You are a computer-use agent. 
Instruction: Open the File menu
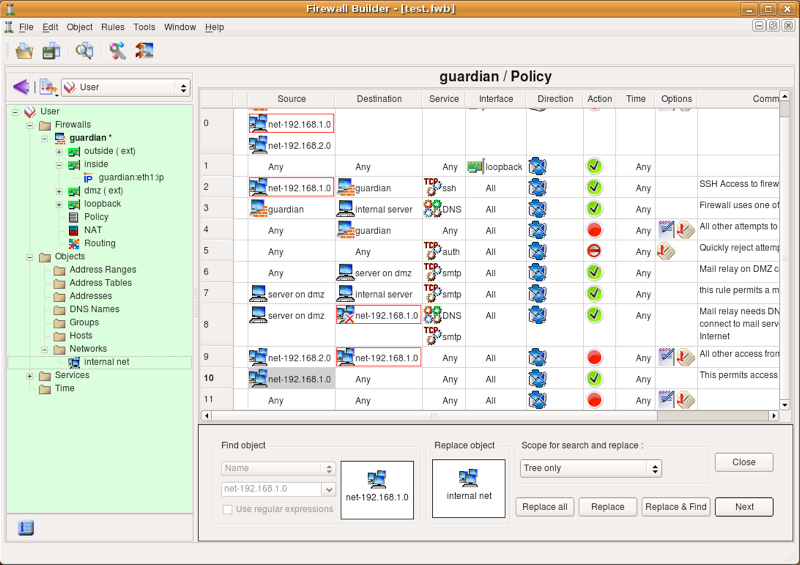26,27
